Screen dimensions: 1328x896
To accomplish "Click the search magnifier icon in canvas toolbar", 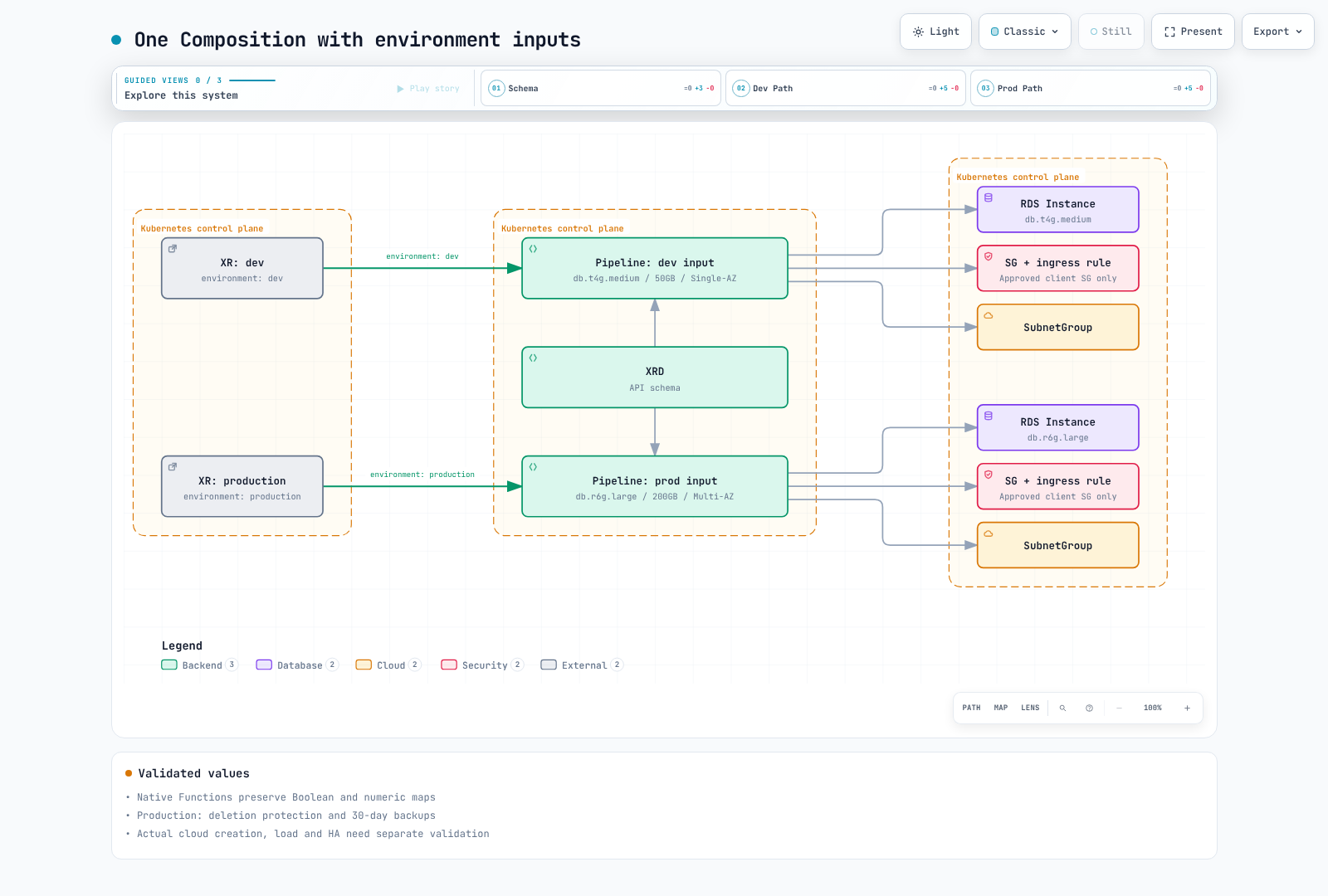I will (x=1062, y=708).
